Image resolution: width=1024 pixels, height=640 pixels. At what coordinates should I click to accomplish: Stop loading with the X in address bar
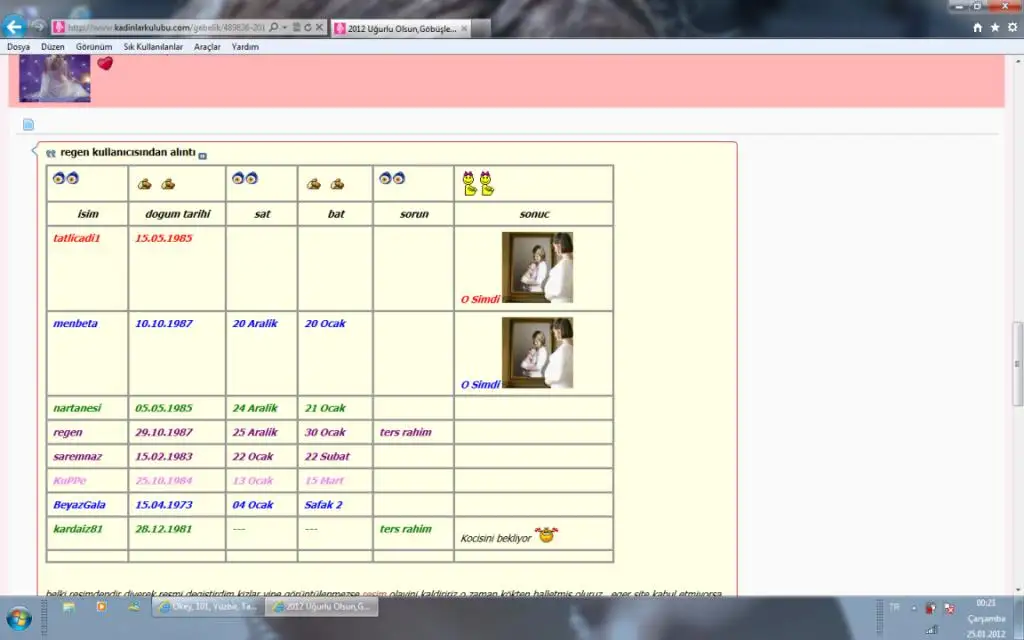(x=319, y=27)
